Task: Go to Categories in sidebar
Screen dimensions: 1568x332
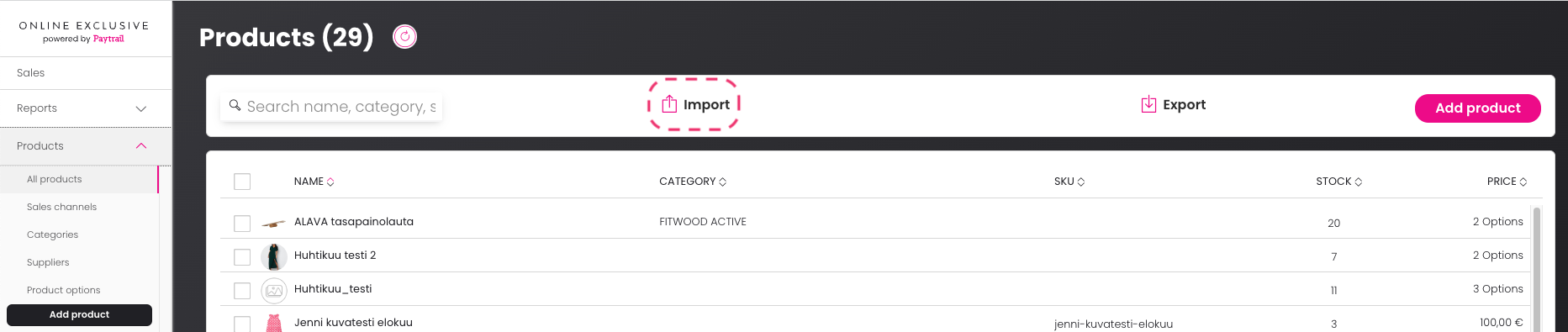Action: coord(52,235)
